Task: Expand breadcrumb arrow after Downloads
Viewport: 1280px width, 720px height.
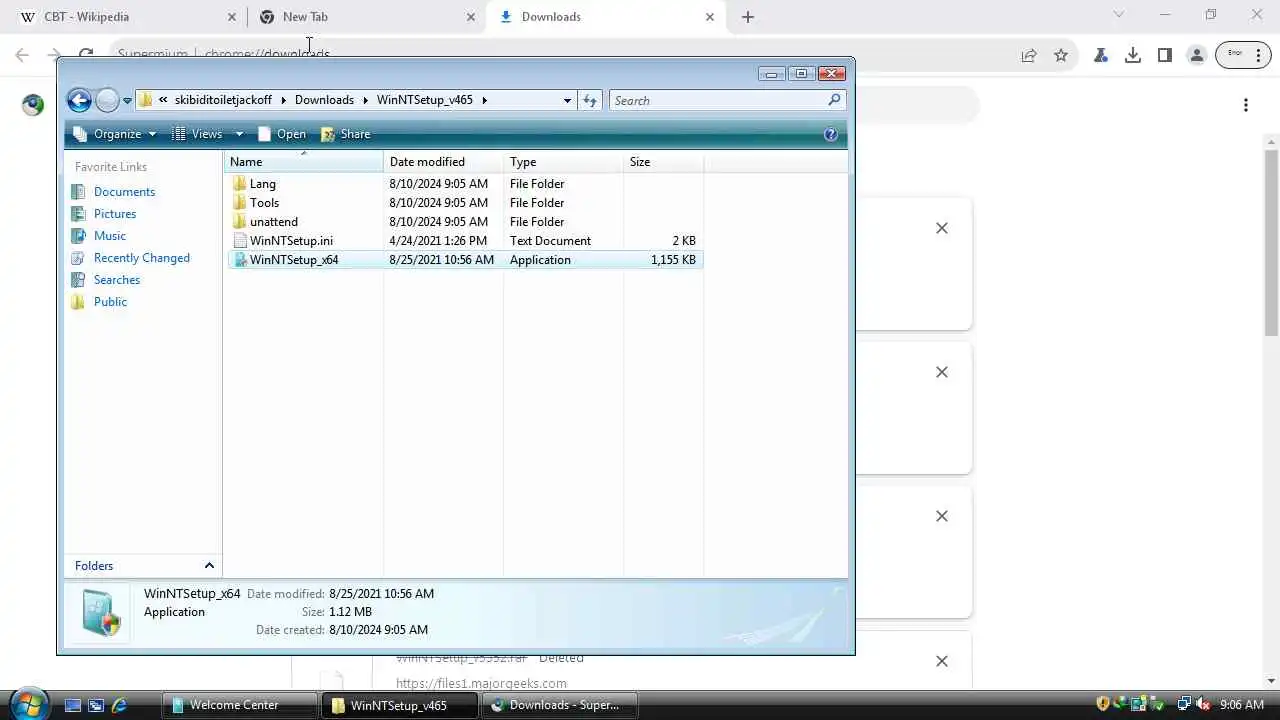Action: point(366,100)
